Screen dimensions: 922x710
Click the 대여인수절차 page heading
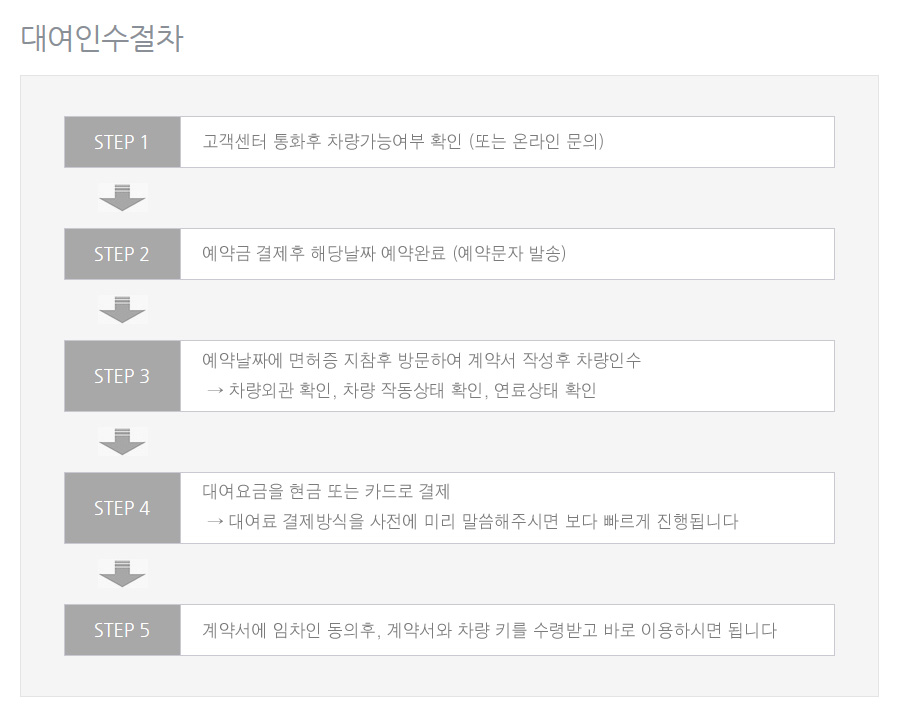[x=102, y=38]
